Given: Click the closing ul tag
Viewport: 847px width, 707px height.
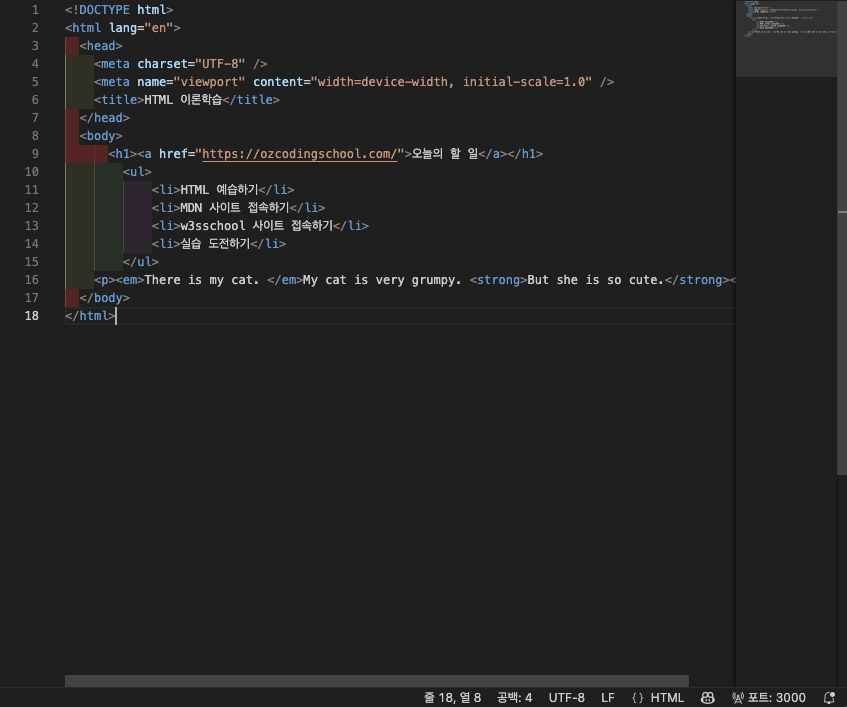Looking at the screenshot, I should pos(140,262).
